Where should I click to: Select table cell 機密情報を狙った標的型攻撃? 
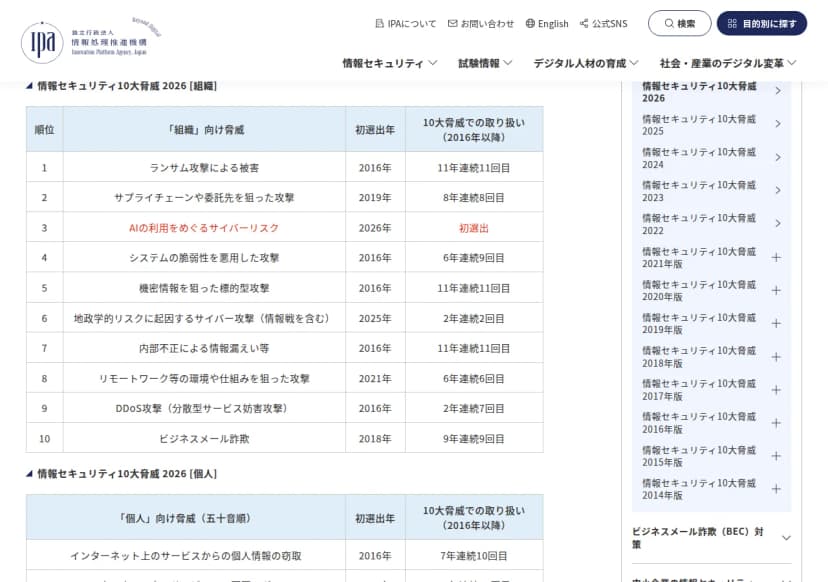click(204, 288)
